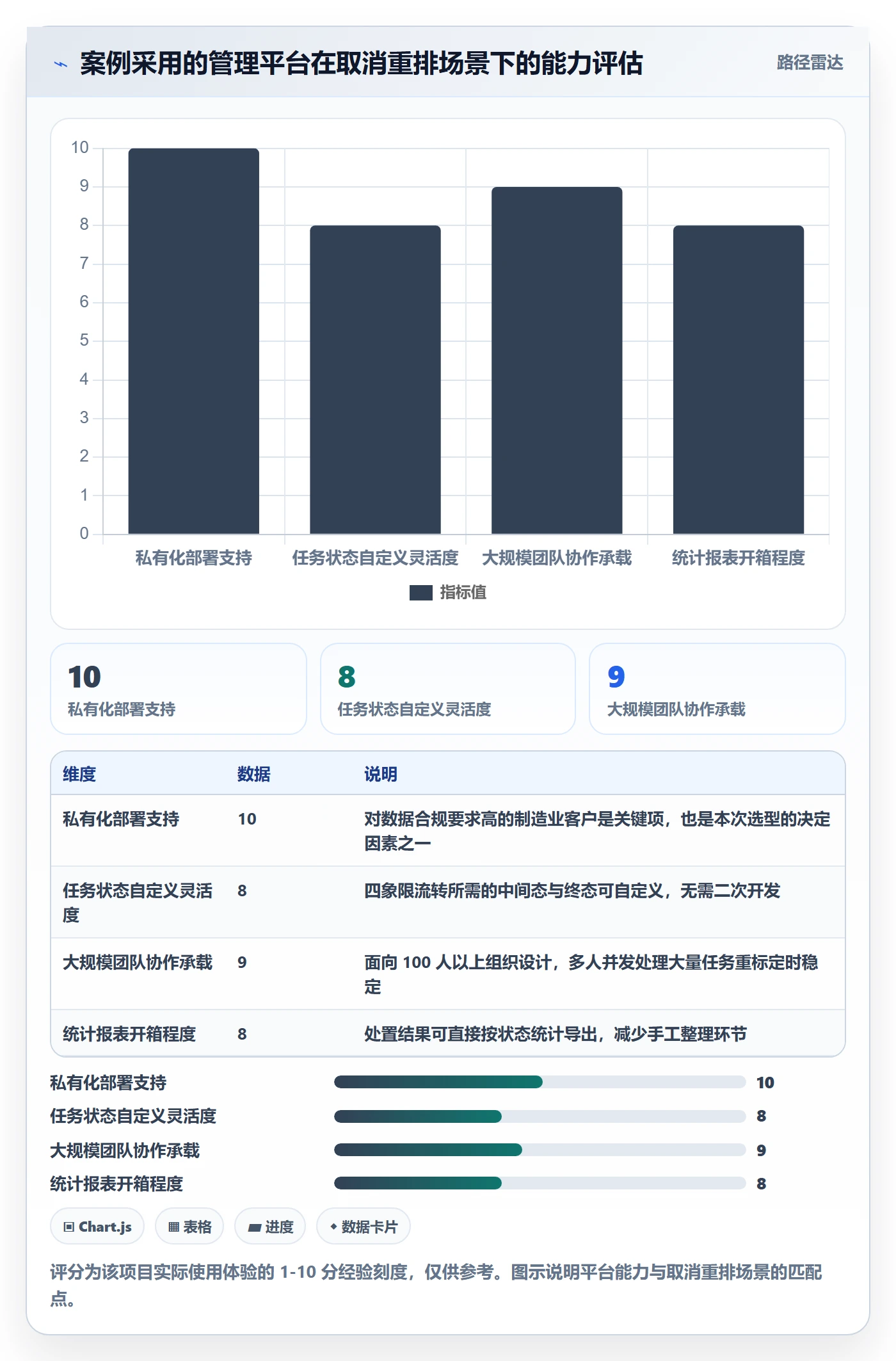Click the 统计报表开箱程度 progress bar
Screen dimensions: 896x1361
(x=540, y=1183)
